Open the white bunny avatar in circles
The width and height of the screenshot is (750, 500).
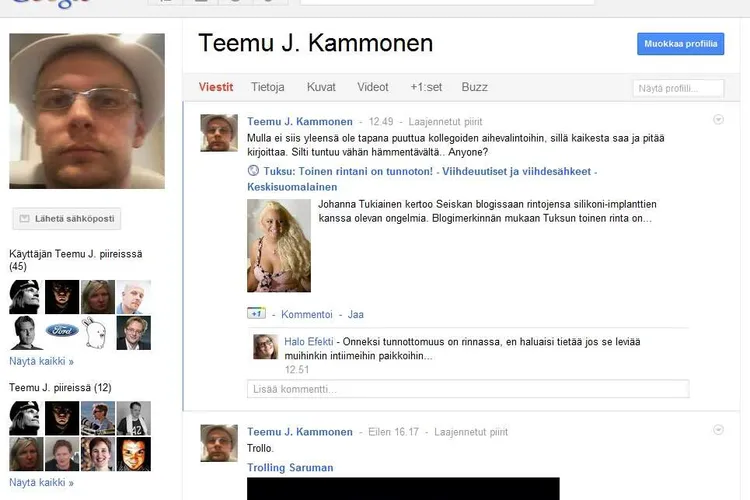[98, 332]
